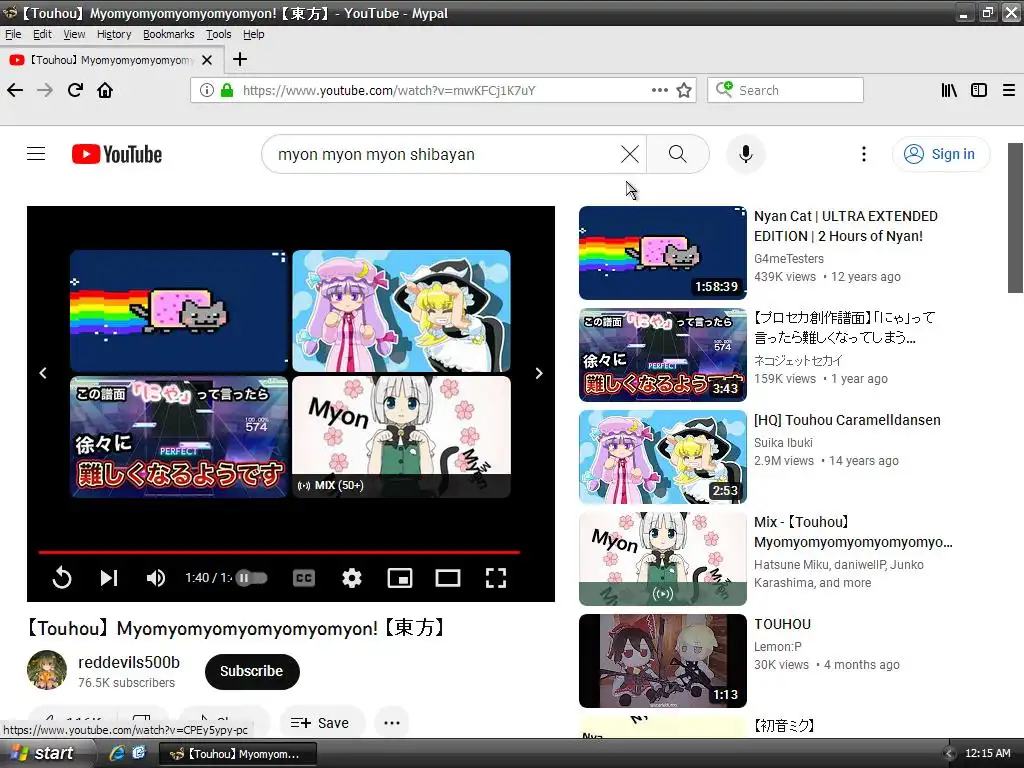Click Nyan Cat sidebar thumbnail 1:58:39

(x=662, y=253)
